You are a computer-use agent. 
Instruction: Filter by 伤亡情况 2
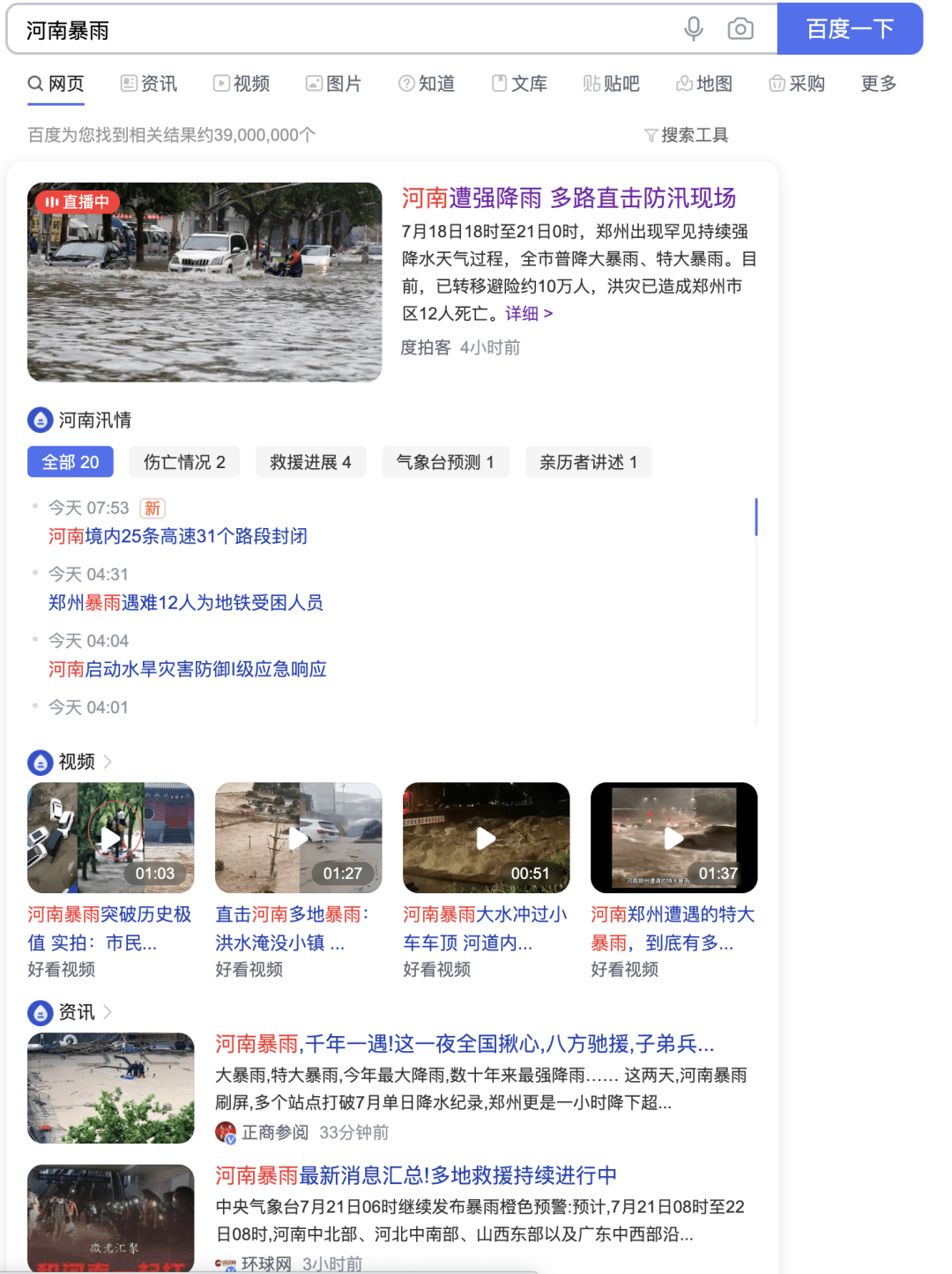click(184, 462)
